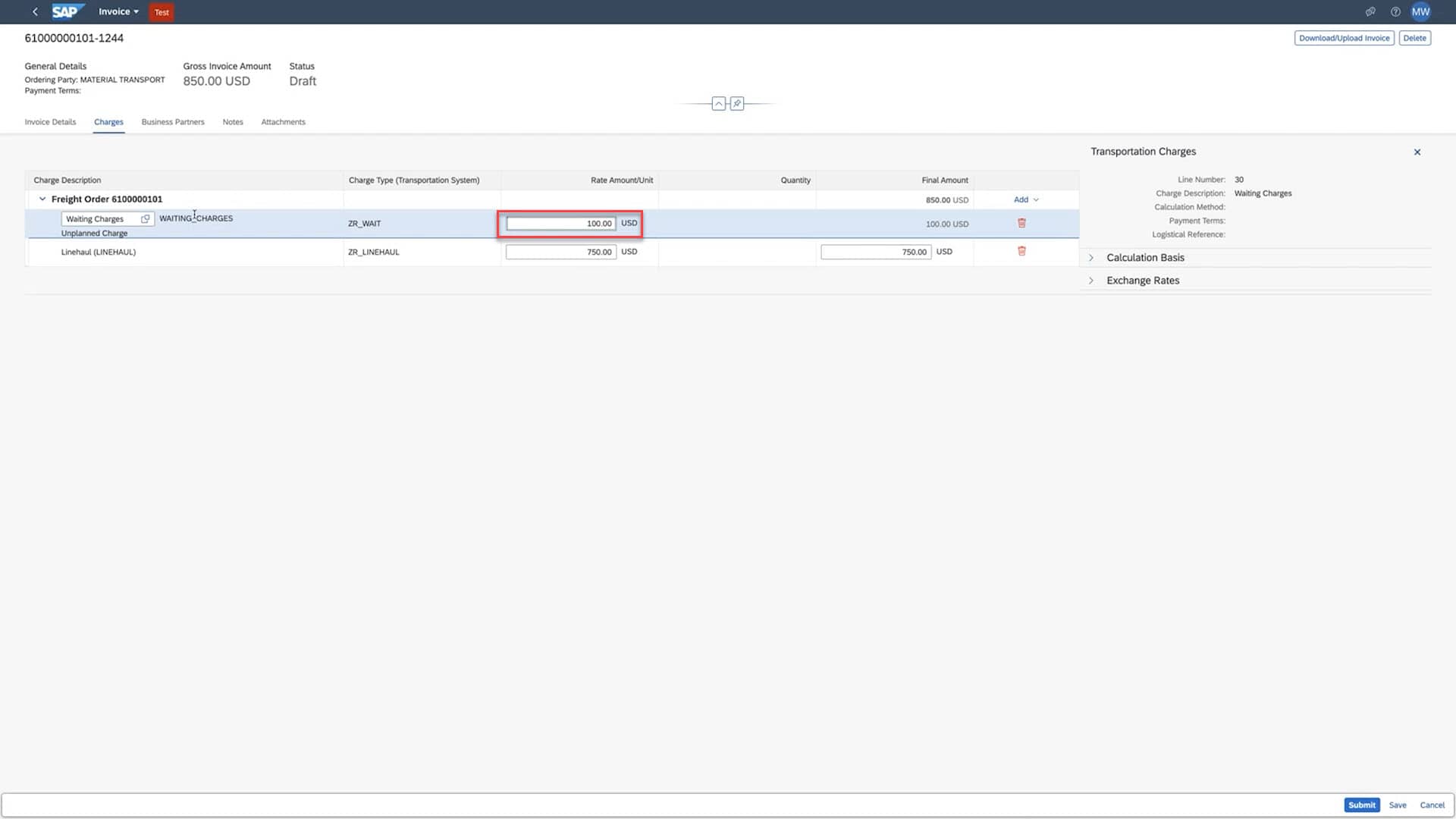The image size is (1456, 819).
Task: Click the Save button
Action: click(1397, 805)
